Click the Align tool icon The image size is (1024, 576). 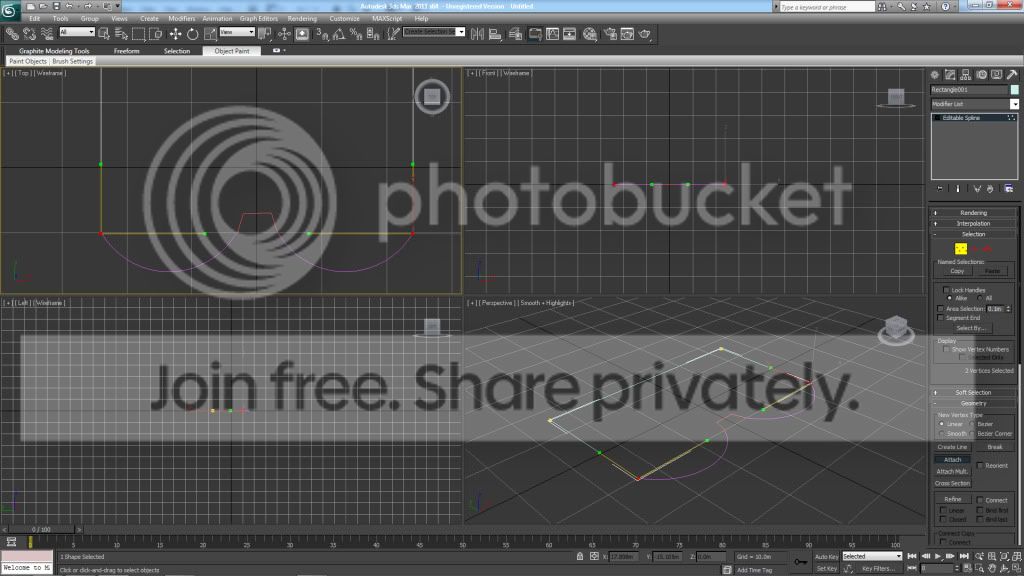(495, 34)
